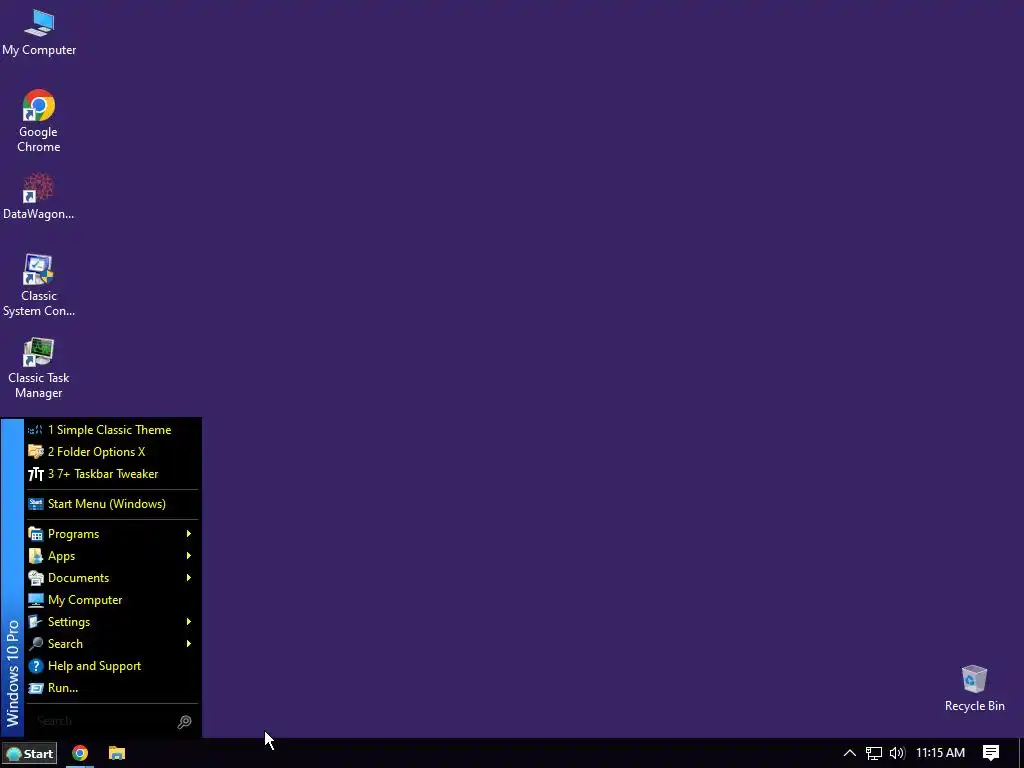Click the Start Menu (Windows) icon
Viewport: 1024px width, 768px height.
point(36,504)
